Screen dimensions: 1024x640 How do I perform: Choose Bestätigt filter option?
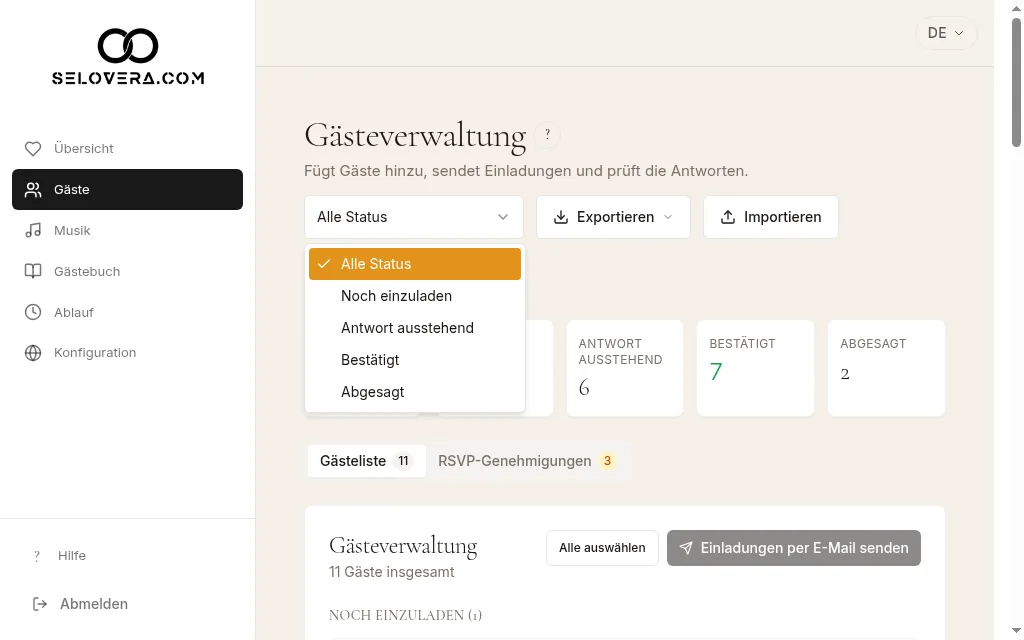click(x=415, y=360)
